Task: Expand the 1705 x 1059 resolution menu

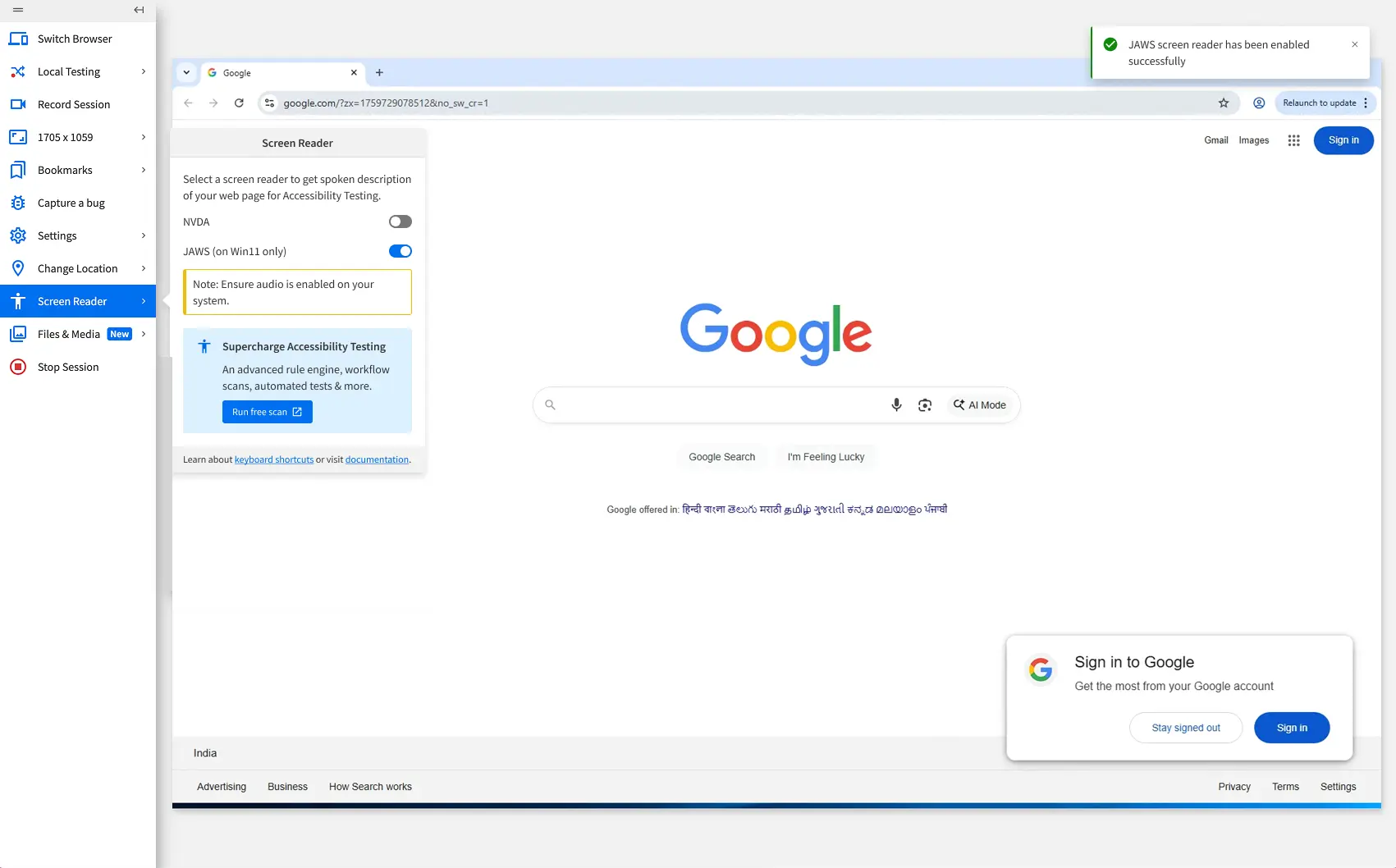Action: click(66, 137)
